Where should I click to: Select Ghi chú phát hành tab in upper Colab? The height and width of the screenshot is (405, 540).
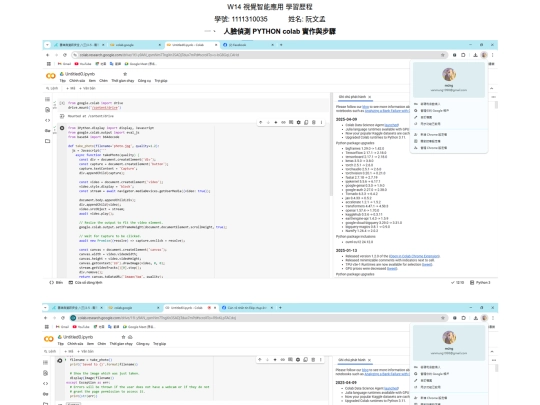[x=352, y=97]
